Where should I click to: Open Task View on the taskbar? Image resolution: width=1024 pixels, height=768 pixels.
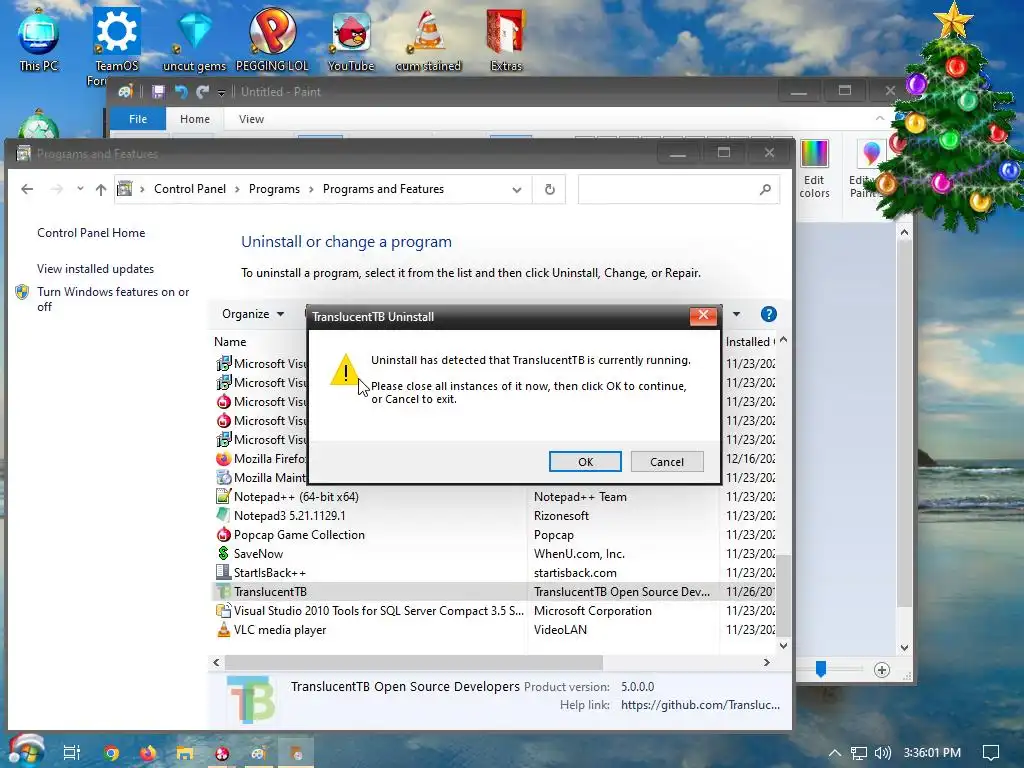pos(71,752)
